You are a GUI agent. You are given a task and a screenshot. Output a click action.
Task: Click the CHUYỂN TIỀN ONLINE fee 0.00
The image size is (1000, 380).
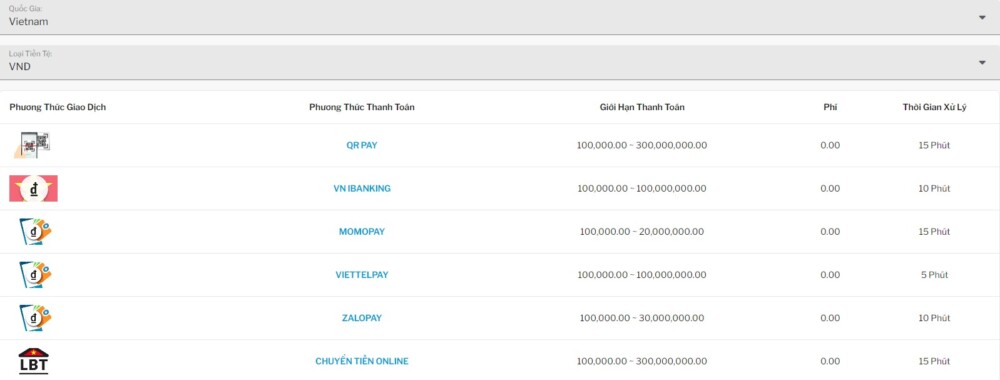(830, 362)
